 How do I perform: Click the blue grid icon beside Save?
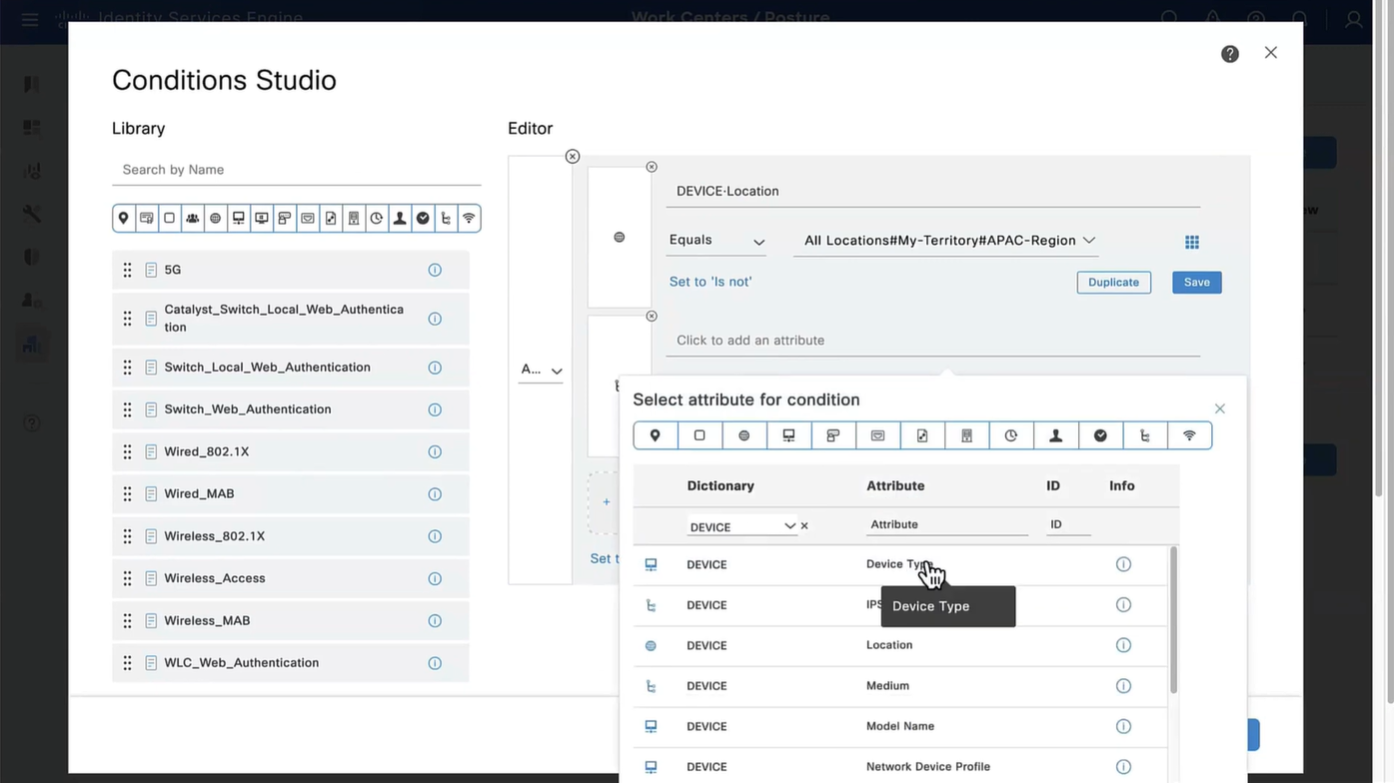click(1192, 242)
